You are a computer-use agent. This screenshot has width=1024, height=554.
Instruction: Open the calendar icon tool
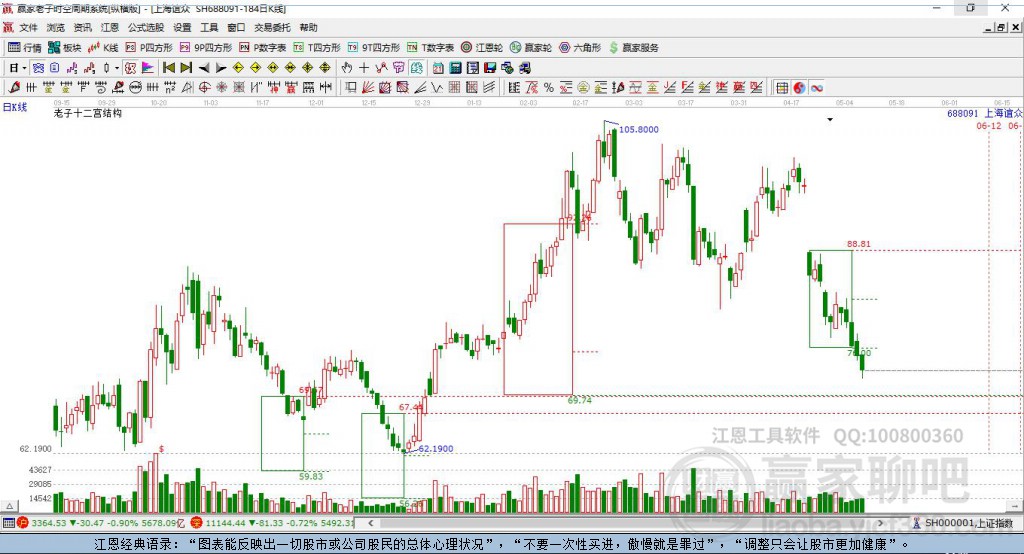click(438, 68)
